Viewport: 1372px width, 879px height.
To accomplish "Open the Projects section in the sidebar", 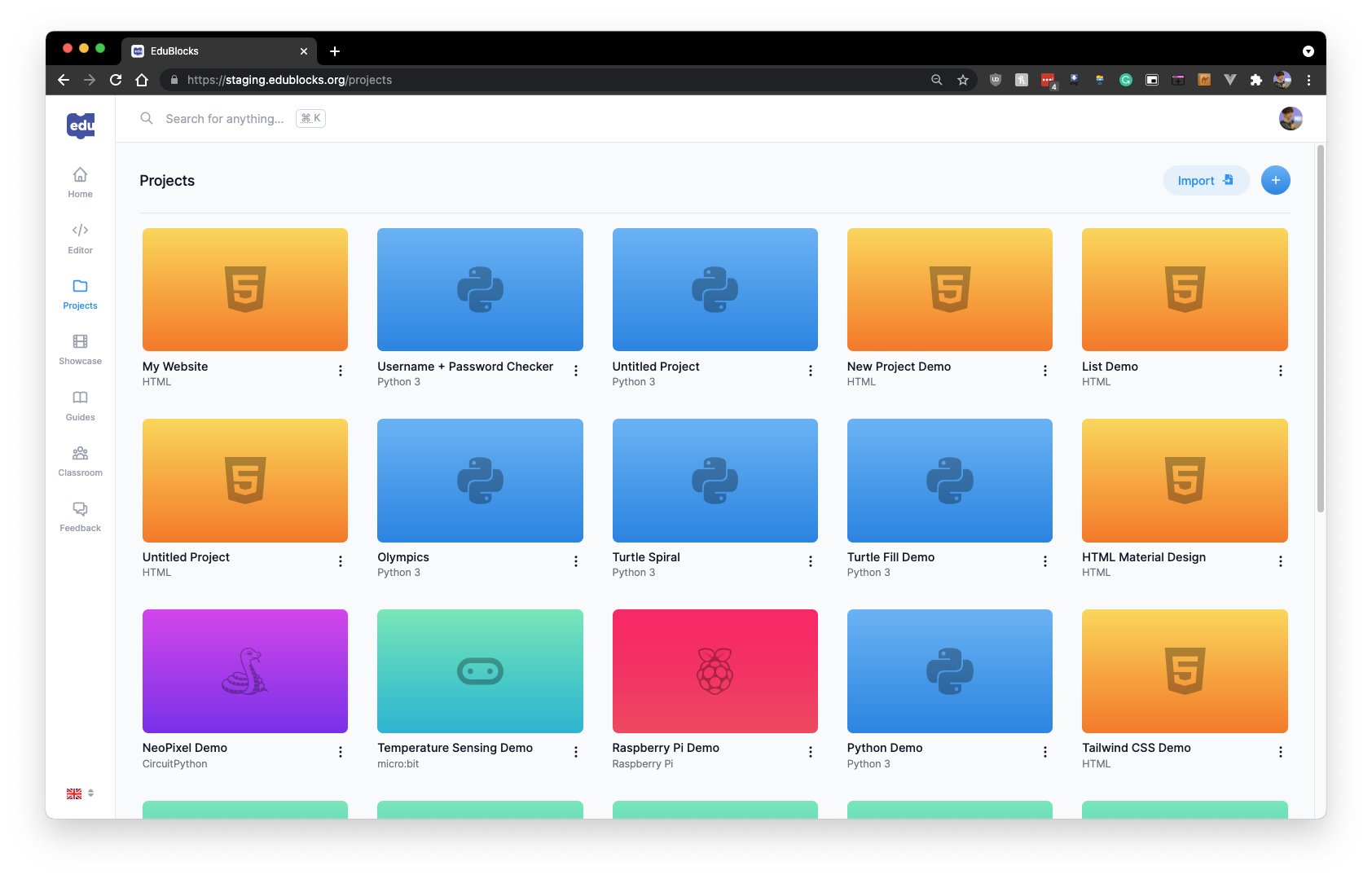I will tap(79, 293).
